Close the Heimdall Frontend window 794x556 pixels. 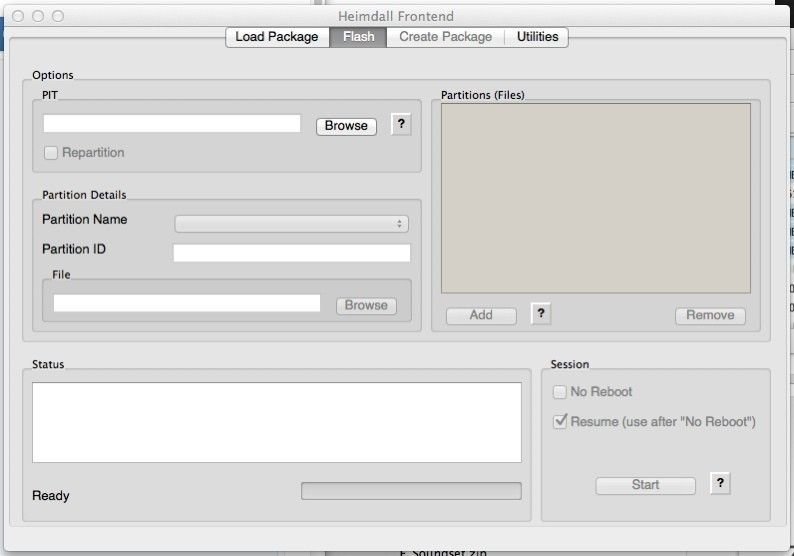point(18,16)
